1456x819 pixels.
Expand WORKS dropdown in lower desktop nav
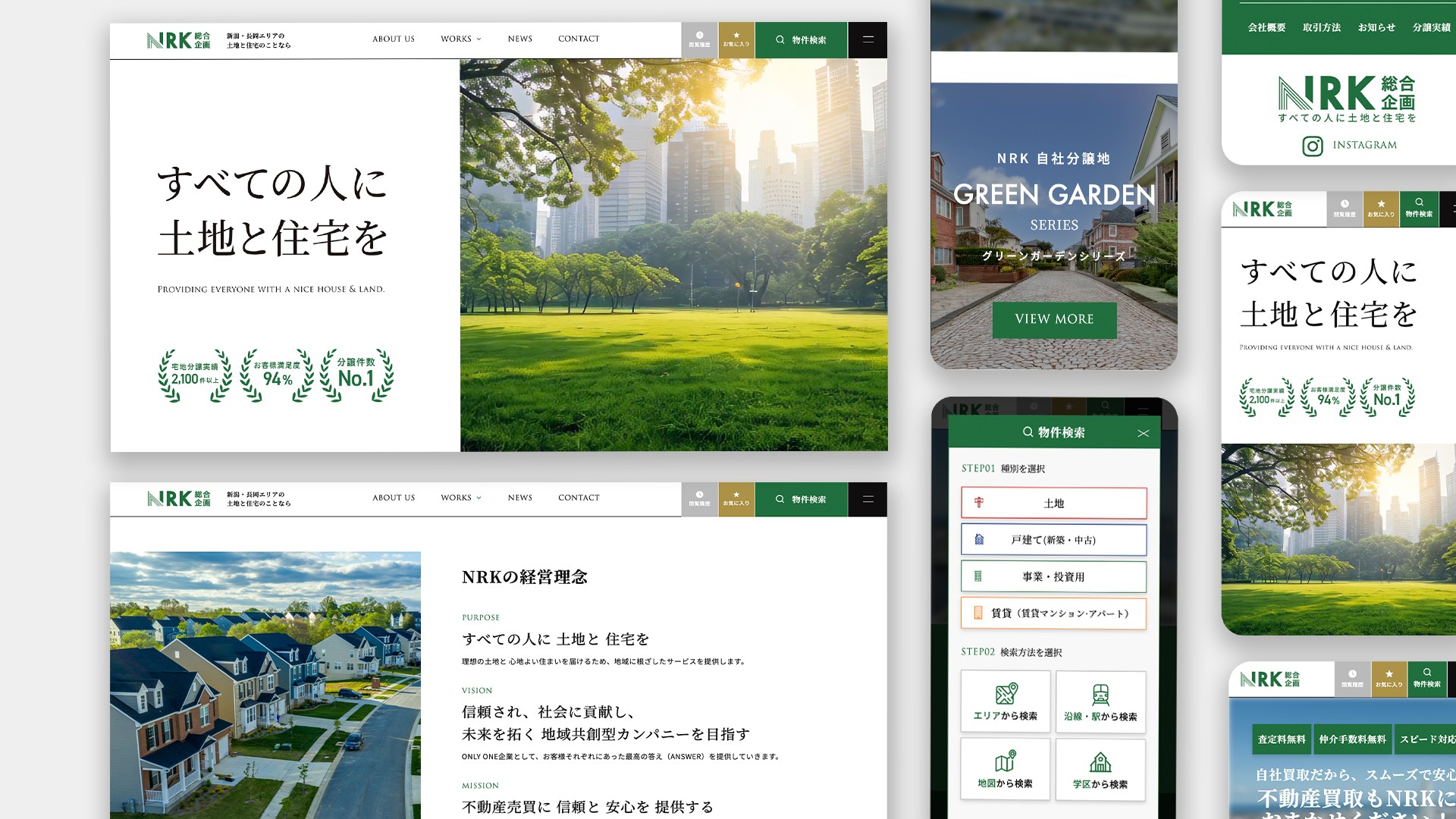coord(461,498)
